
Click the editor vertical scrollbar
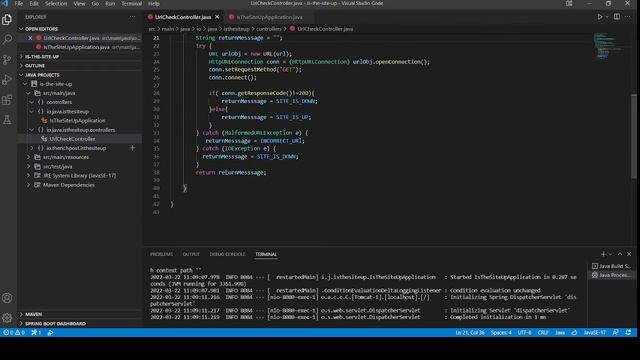click(634, 136)
